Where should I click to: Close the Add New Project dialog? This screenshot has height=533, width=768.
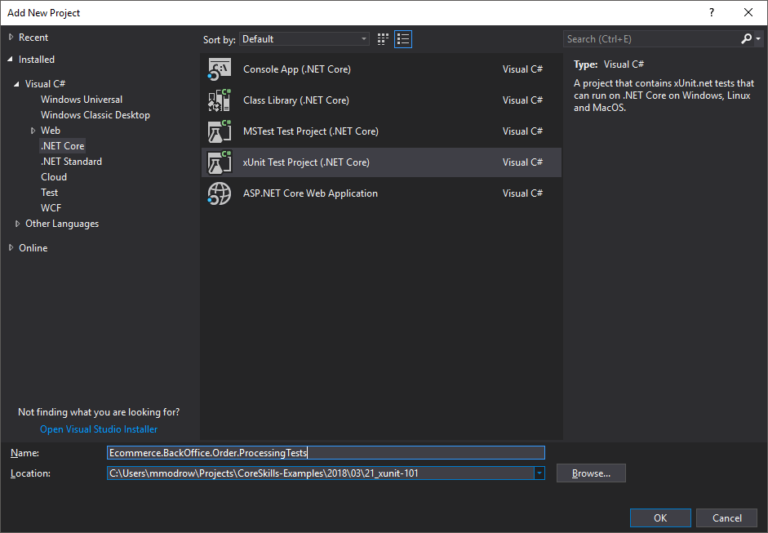pyautogui.click(x=748, y=13)
